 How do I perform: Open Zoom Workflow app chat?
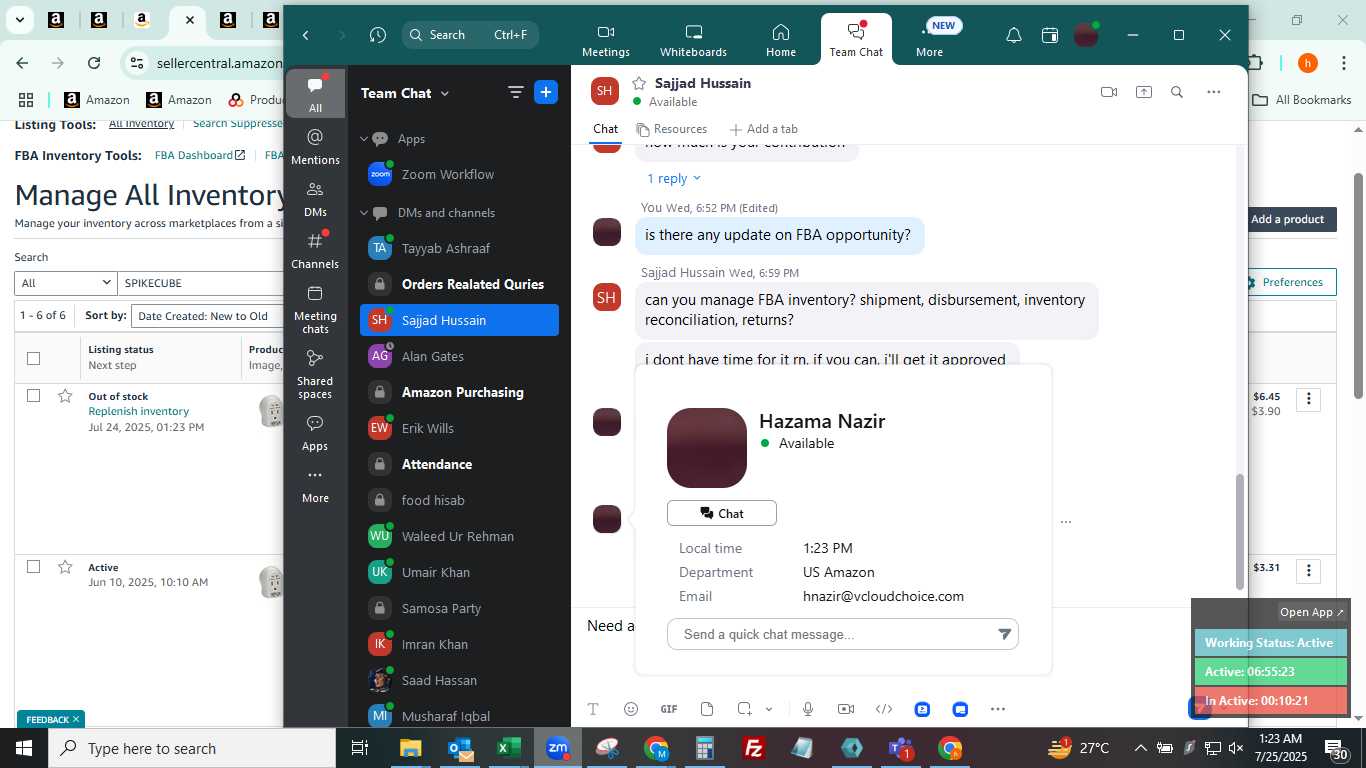pyautogui.click(x=459, y=174)
